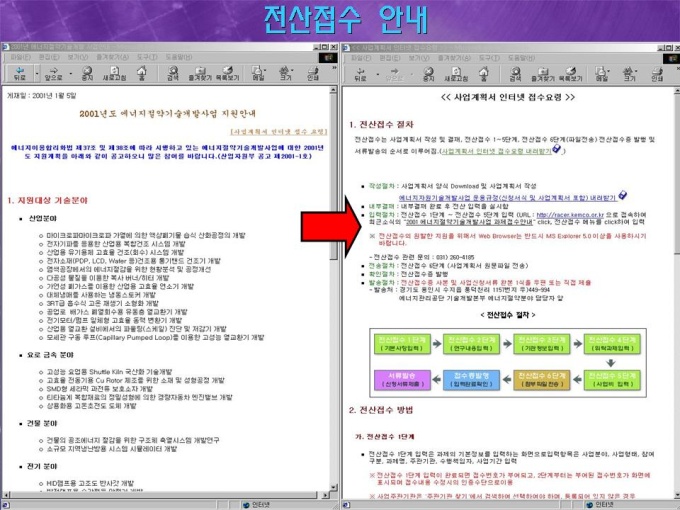The height and width of the screenshot is (510, 680).
Task: Click the disk download icon after 접수요령 내려받기 link
Action: (556, 149)
